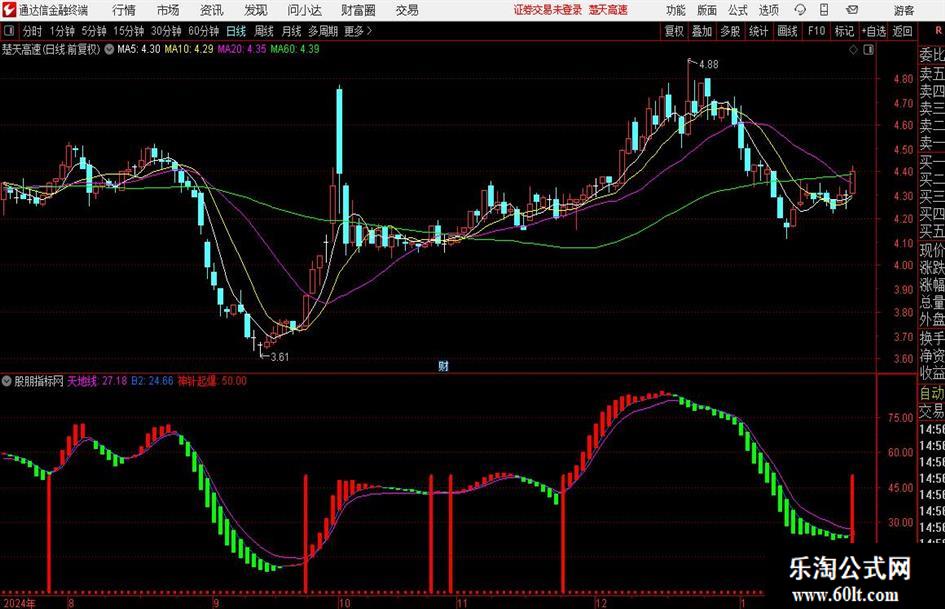Expand the main chart indicator dropdown arrow
The height and width of the screenshot is (609, 945).
pyautogui.click(x=109, y=49)
